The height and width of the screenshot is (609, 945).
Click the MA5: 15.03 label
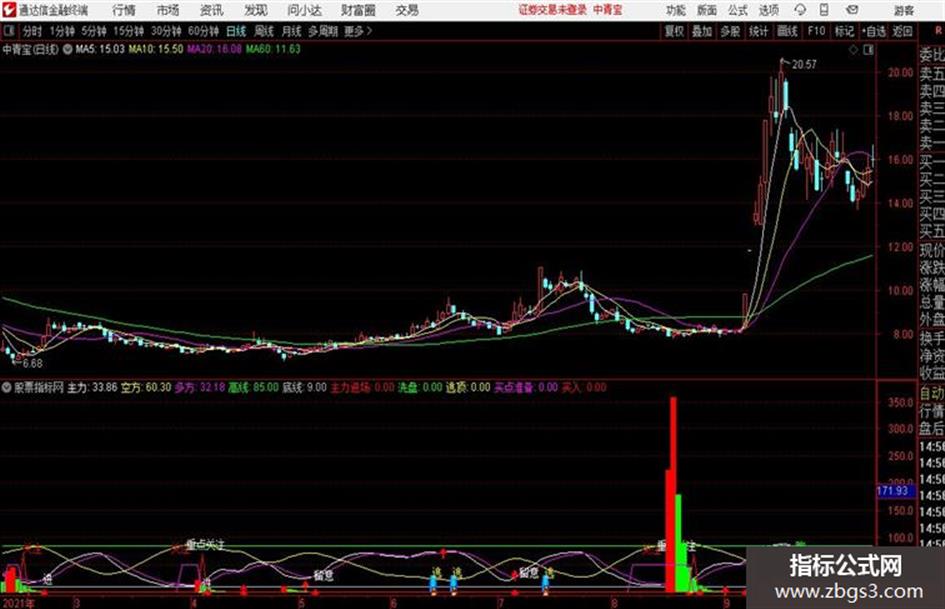click(100, 49)
